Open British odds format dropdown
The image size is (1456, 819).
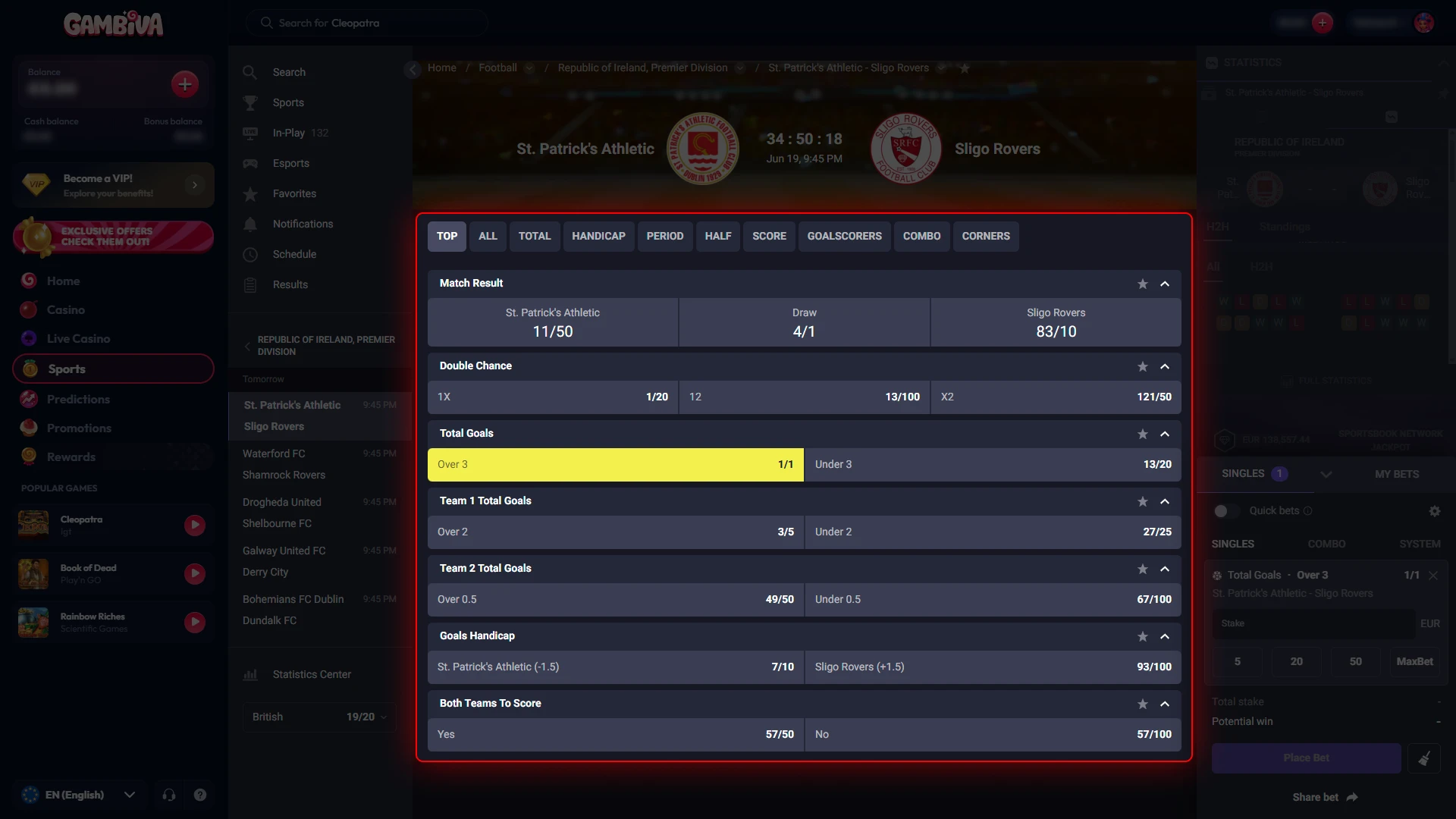coord(319,717)
